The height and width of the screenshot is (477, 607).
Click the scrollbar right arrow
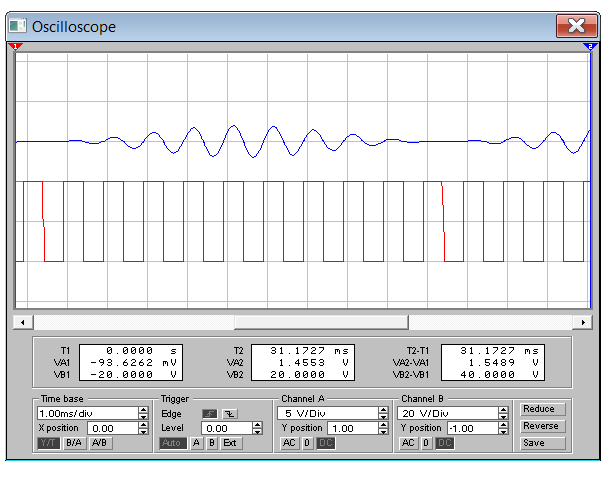click(583, 322)
